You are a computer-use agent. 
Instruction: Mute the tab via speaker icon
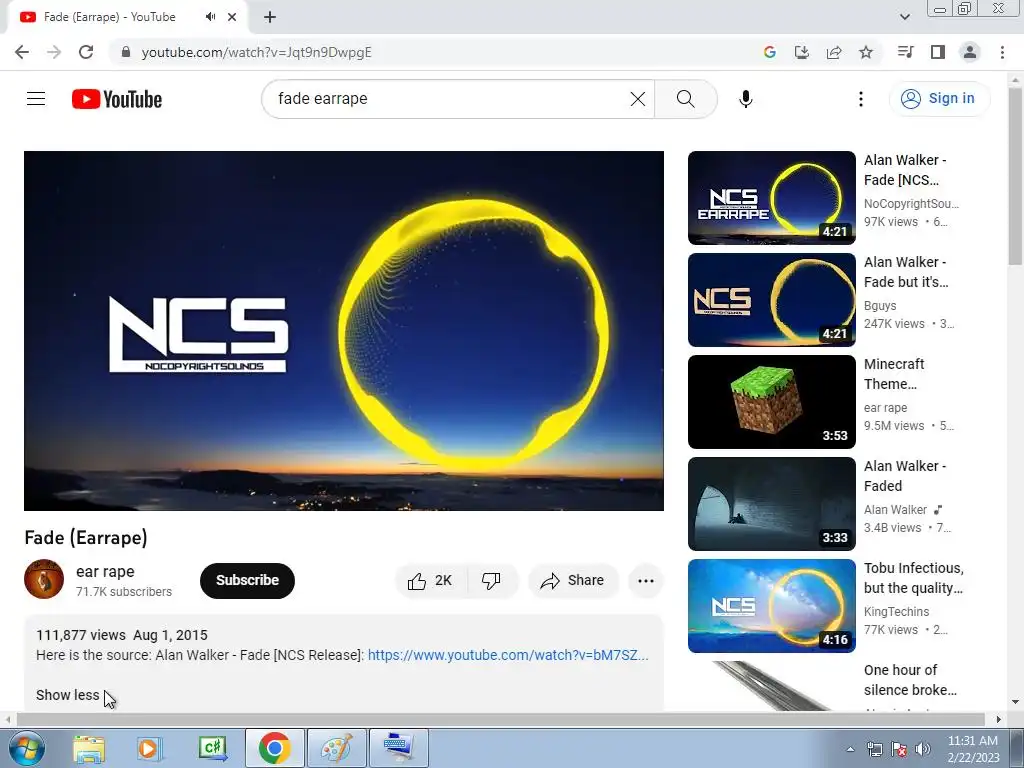coord(210,16)
